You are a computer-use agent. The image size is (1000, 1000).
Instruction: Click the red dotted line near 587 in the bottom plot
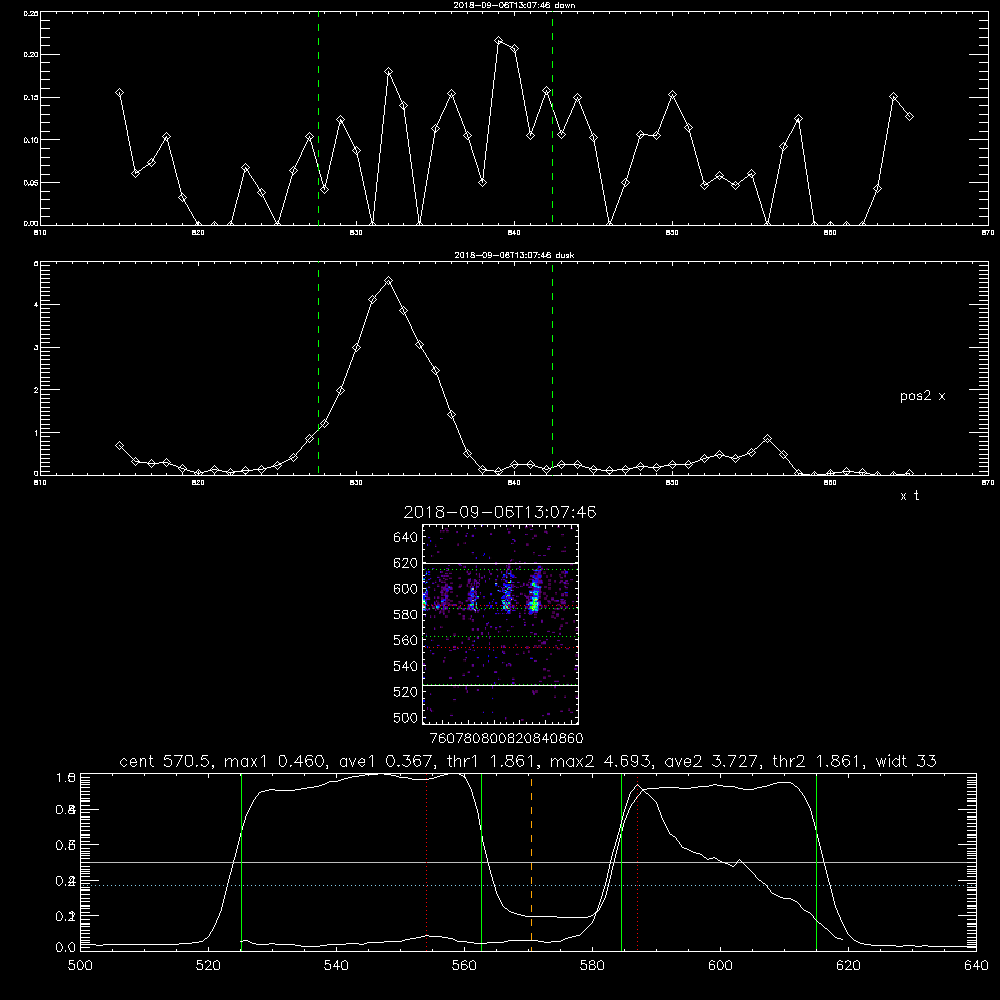pos(637,862)
